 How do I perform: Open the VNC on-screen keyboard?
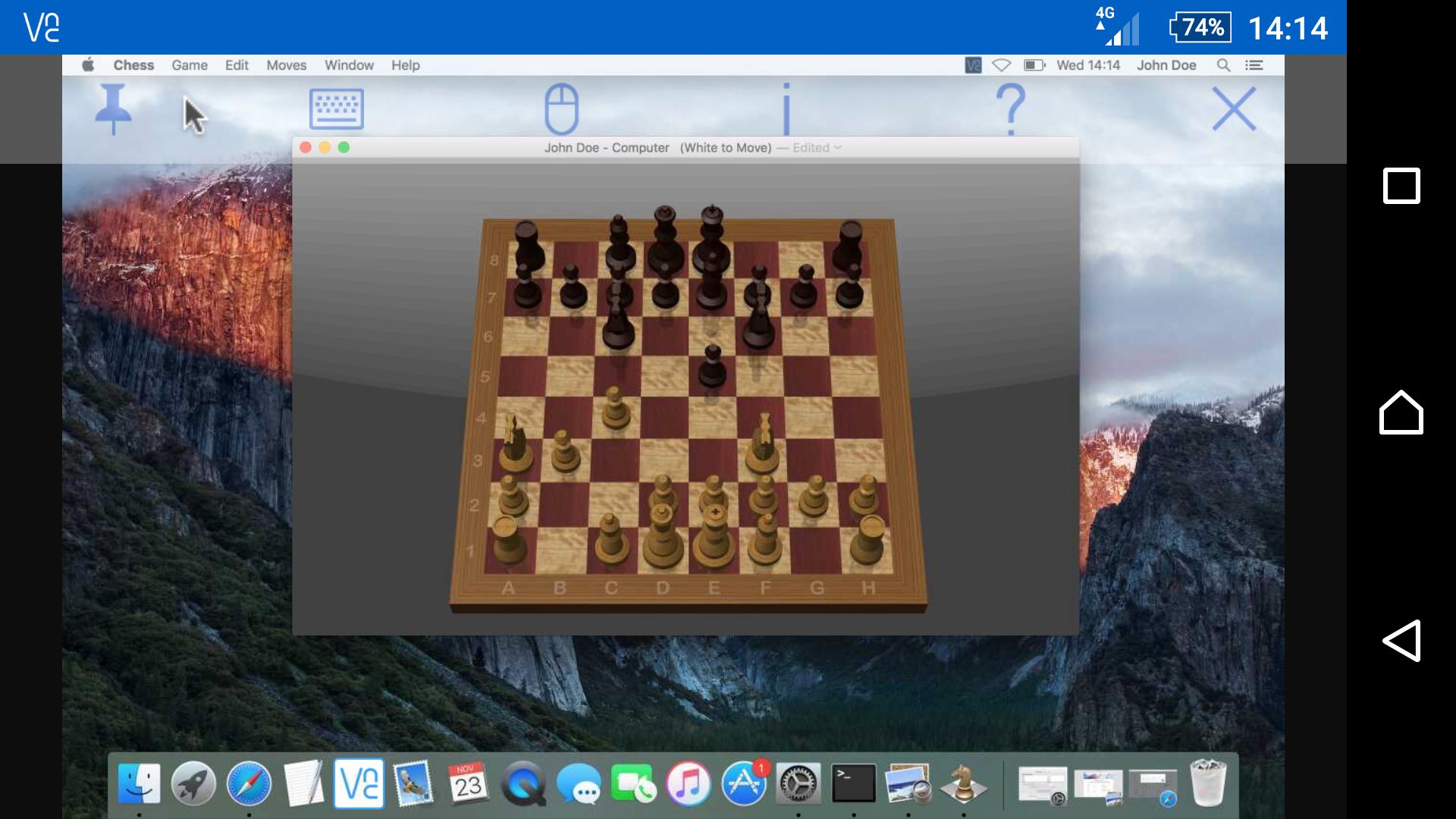pos(337,108)
